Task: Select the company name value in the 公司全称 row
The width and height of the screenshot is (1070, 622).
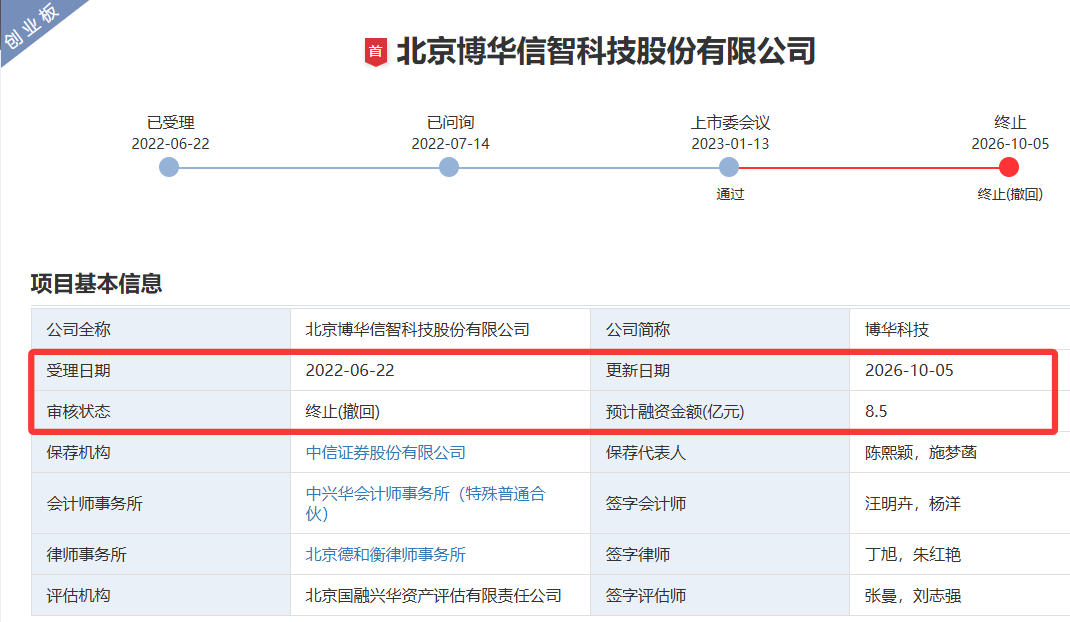Action: 418,330
